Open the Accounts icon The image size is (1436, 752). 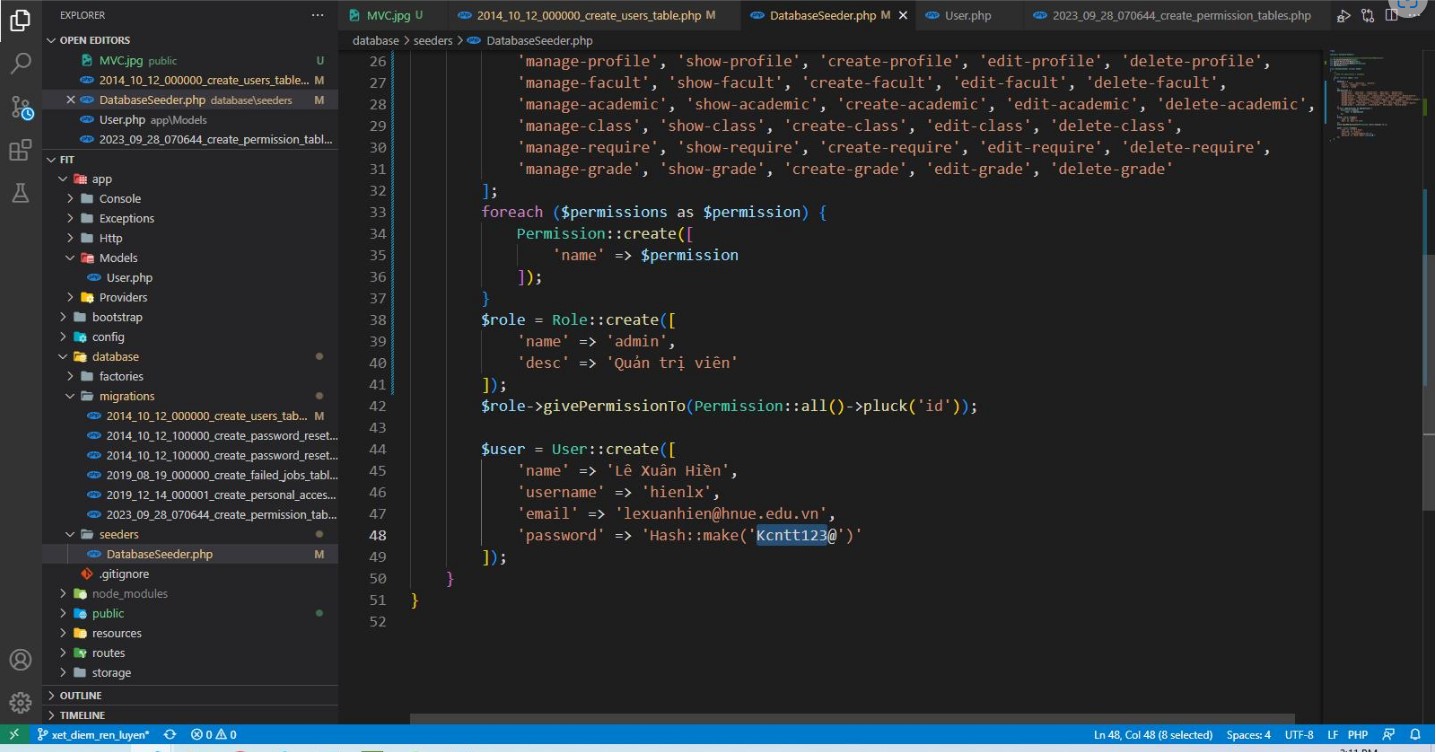[x=20, y=660]
